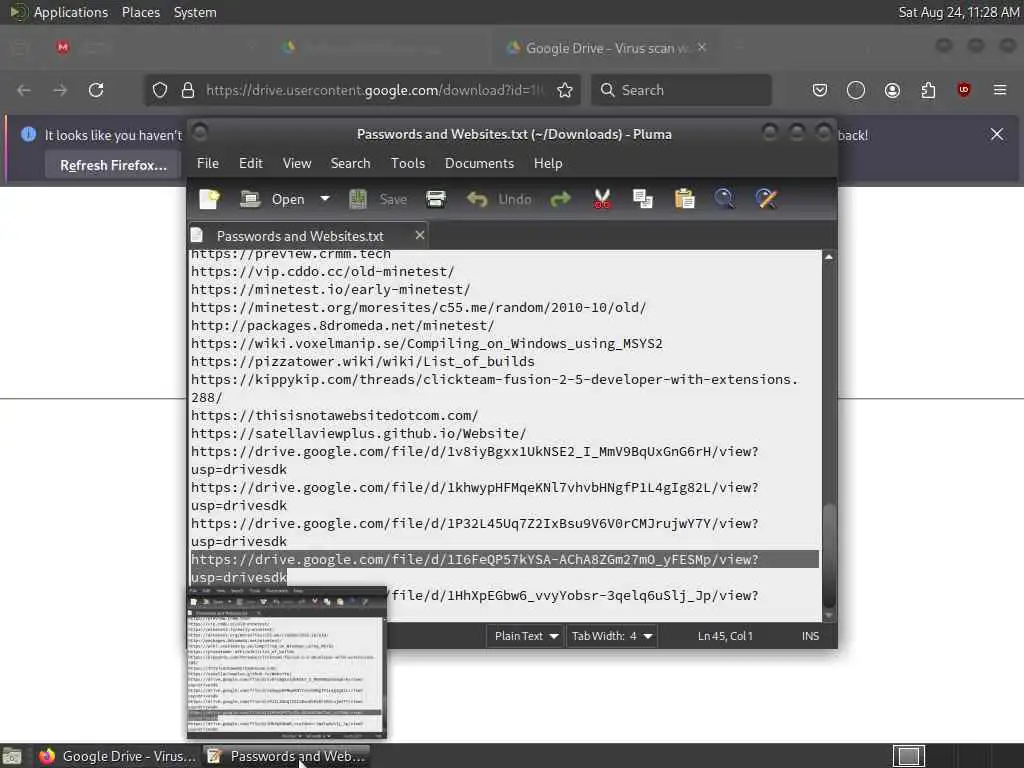
Task: Dismiss the Firefox notification bar
Action: [997, 135]
